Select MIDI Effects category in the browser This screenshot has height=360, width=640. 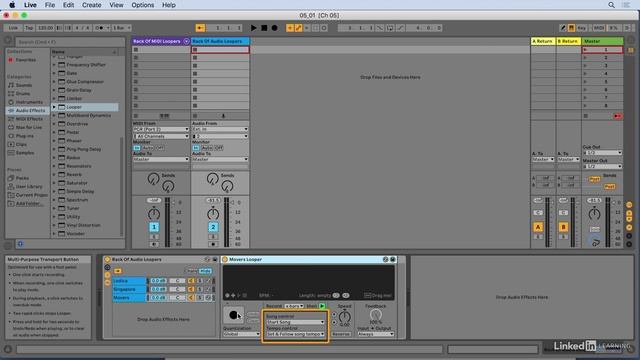click(x=29, y=119)
